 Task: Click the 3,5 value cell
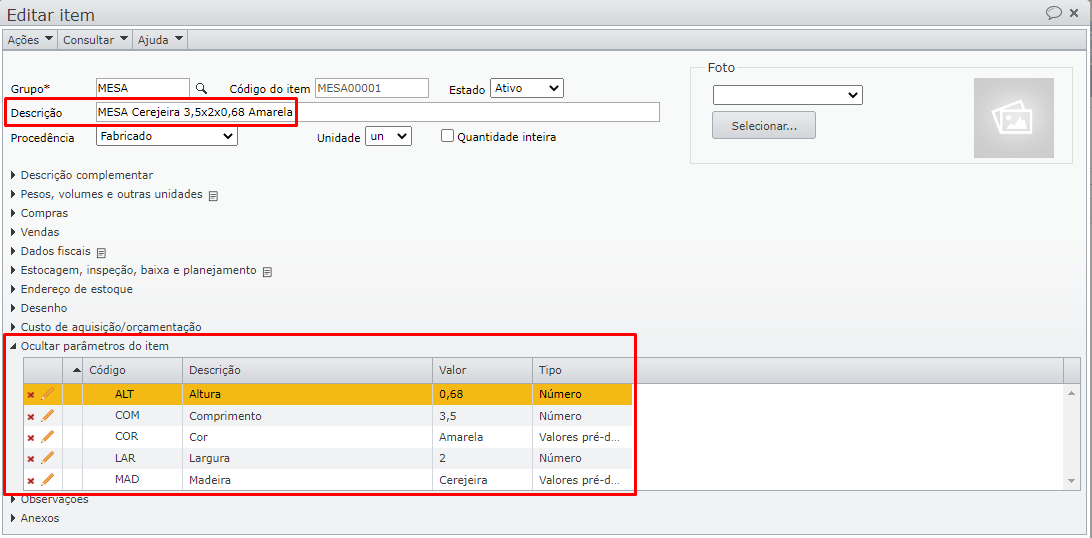point(483,416)
